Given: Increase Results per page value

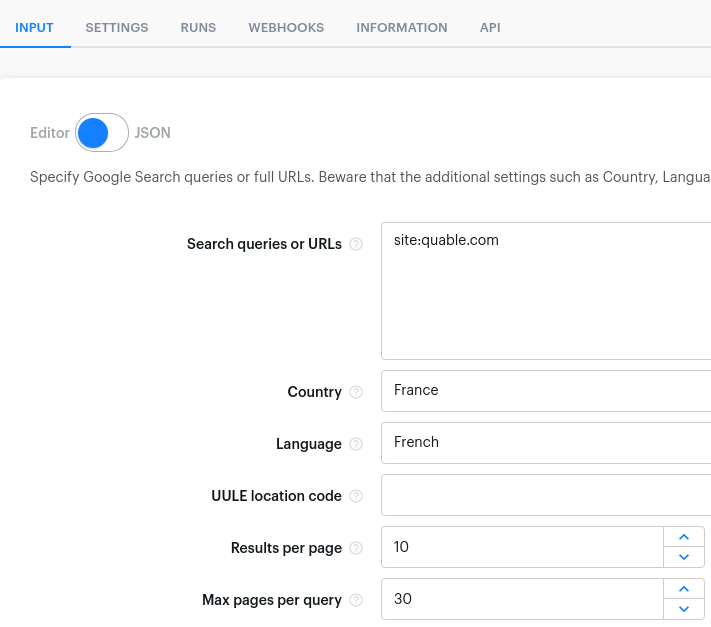Looking at the screenshot, I should (684, 537).
